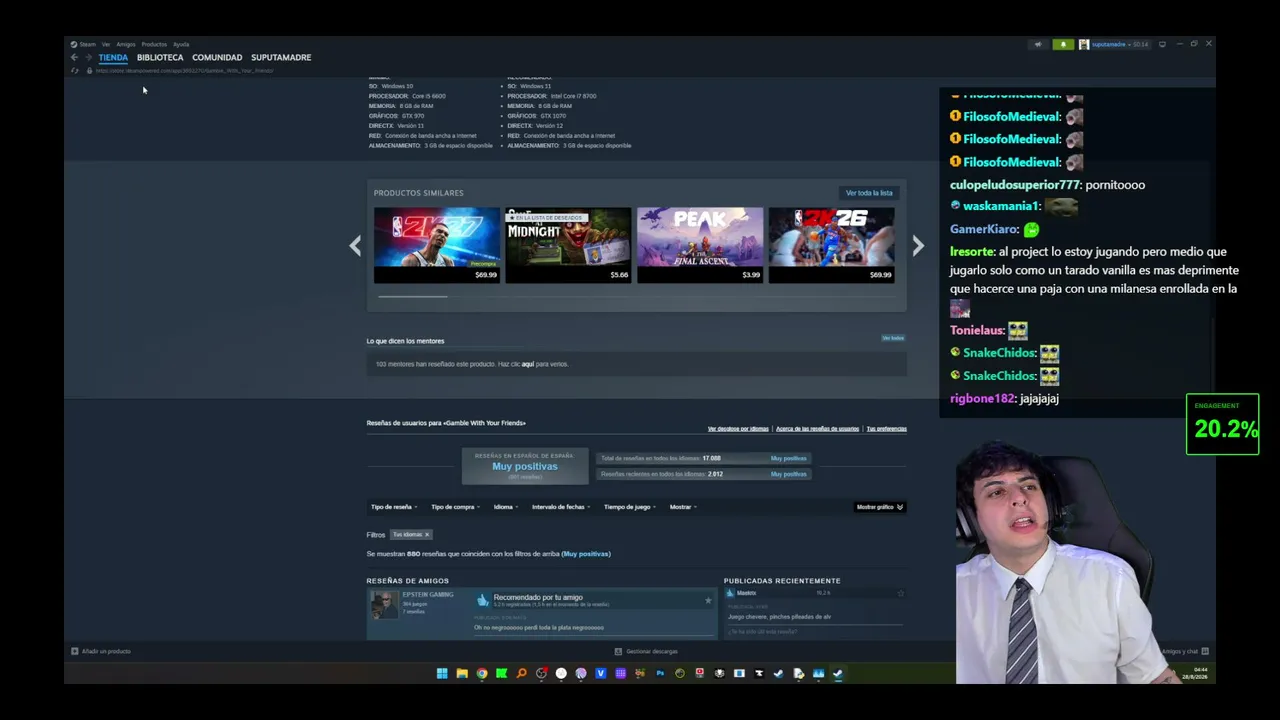Remove the 'Tus idiomas' filter tag
The height and width of the screenshot is (720, 1280).
[x=427, y=535]
